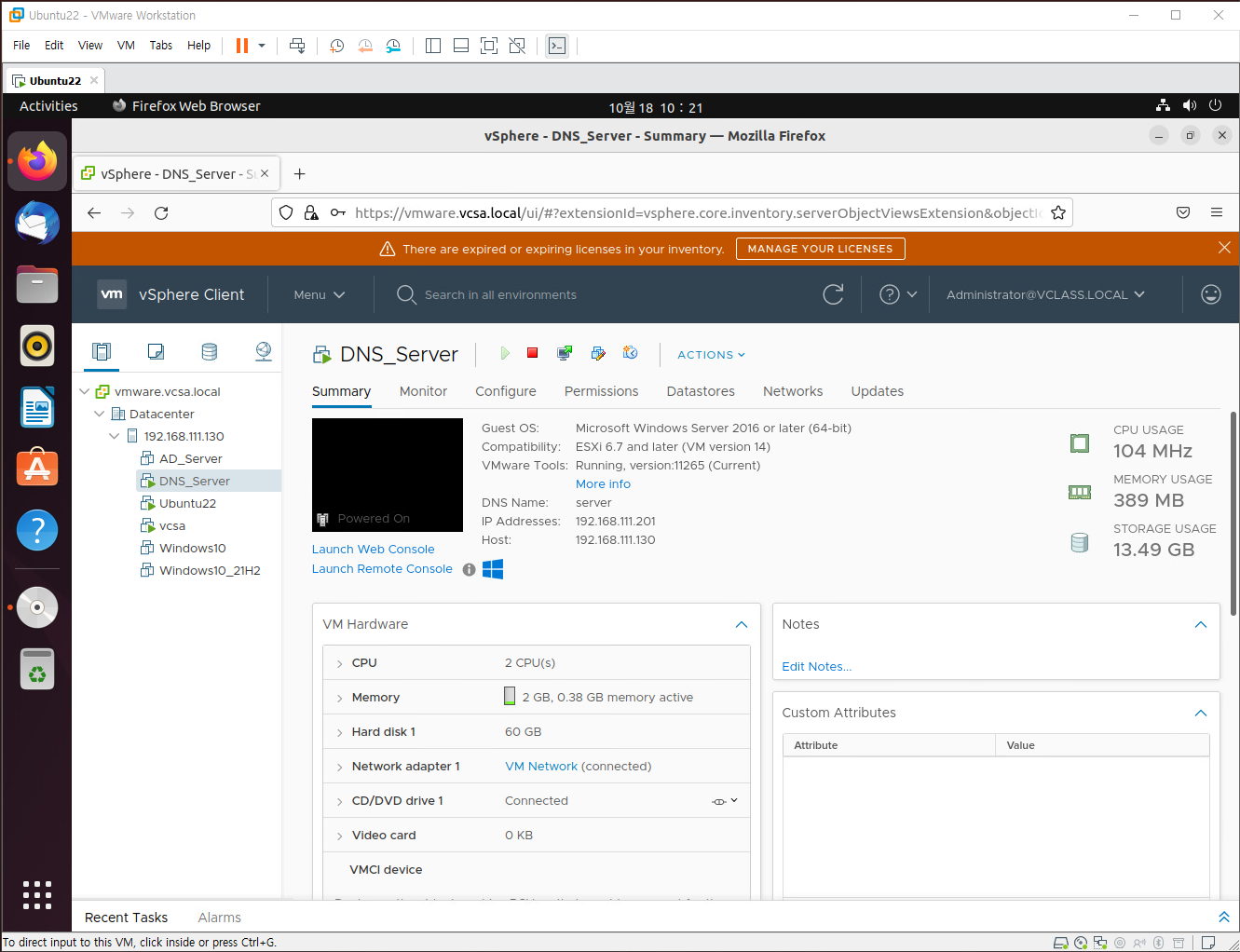
Task: Open the VM menu in VMware Workstation
Action: tap(126, 46)
